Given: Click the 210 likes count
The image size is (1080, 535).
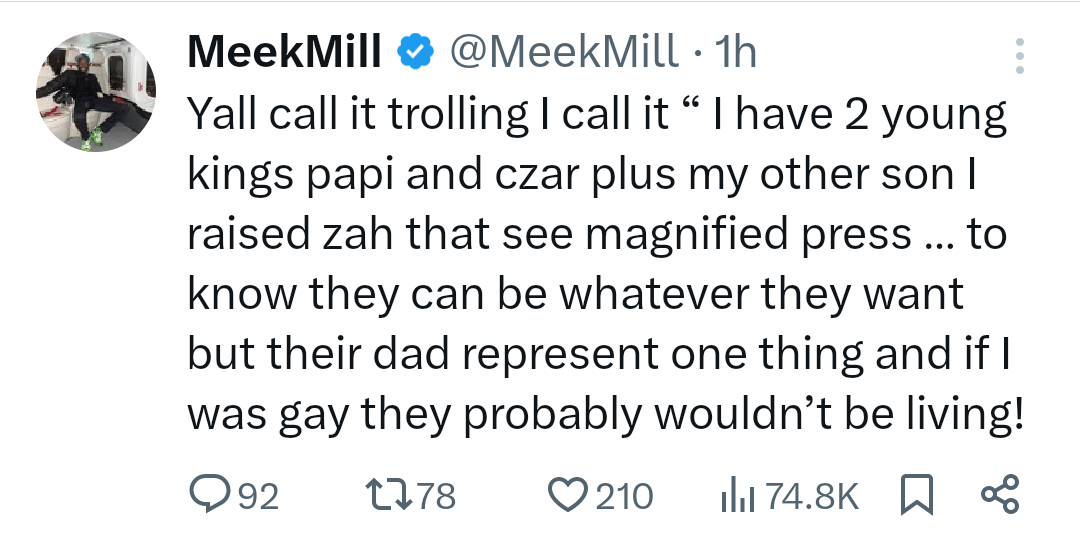Looking at the screenshot, I should [624, 496].
